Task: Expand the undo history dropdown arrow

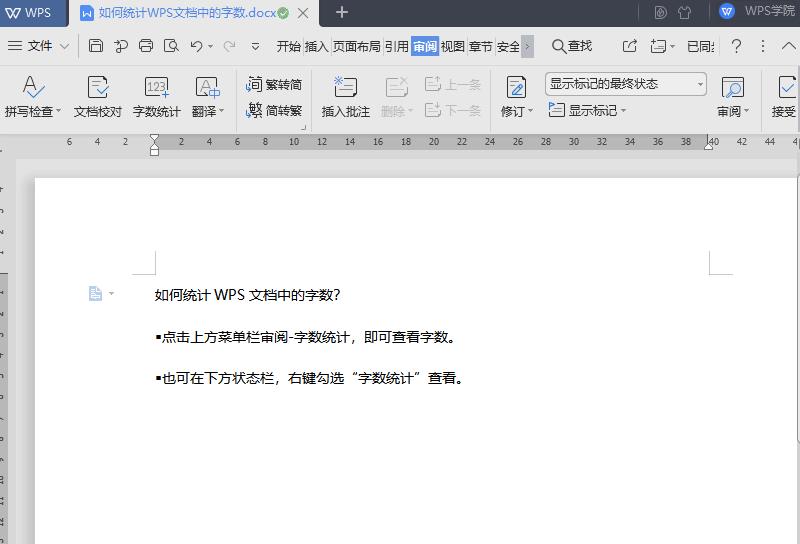Action: [x=210, y=47]
